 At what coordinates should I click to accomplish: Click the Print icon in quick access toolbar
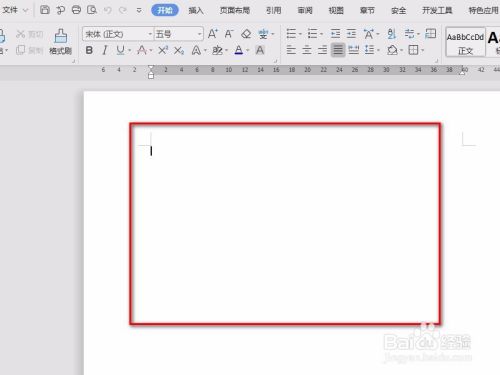coord(76,10)
